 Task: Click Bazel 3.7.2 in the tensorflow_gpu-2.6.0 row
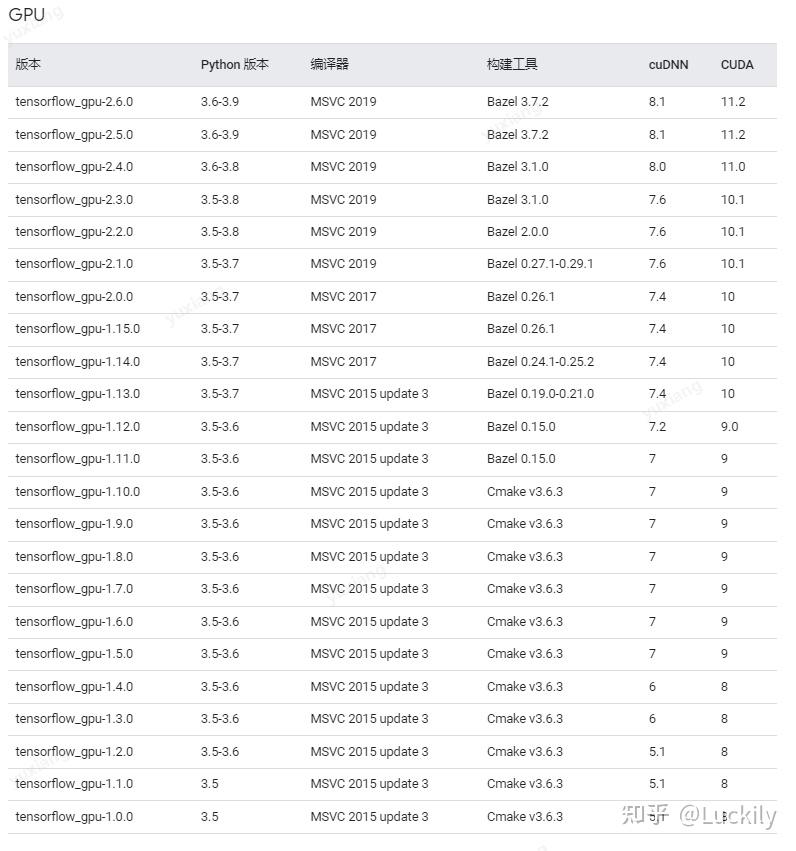point(518,102)
